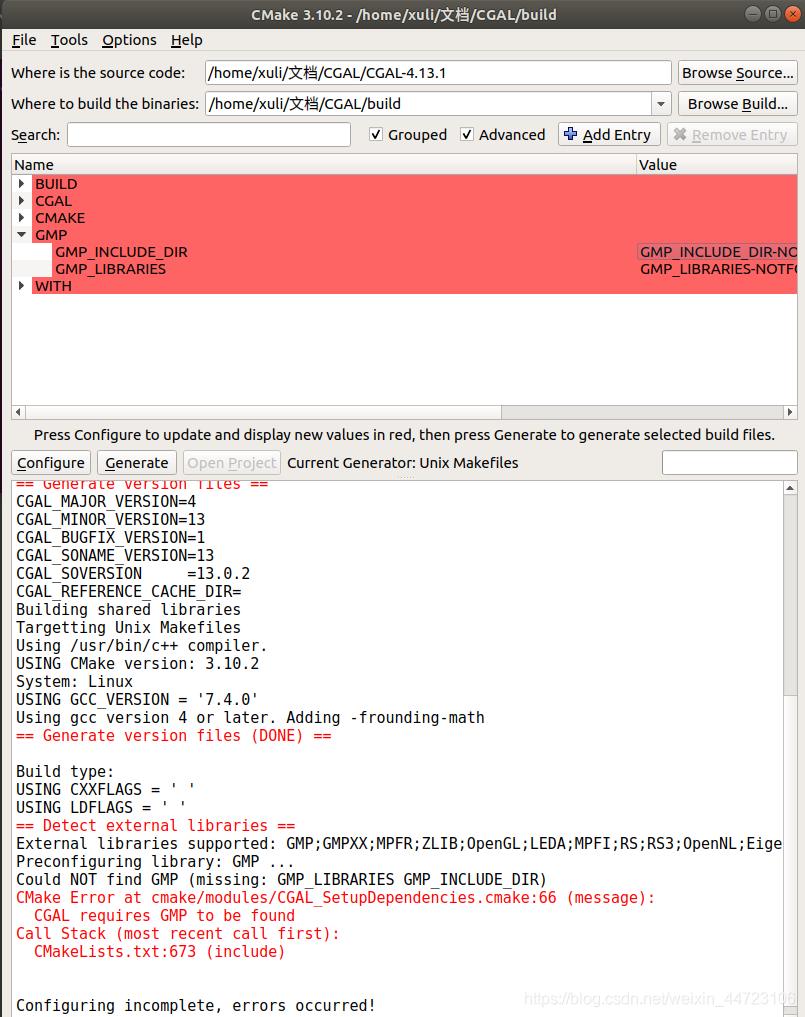This screenshot has height=1017, width=805.
Task: Click the Configure button
Action: click(51, 462)
